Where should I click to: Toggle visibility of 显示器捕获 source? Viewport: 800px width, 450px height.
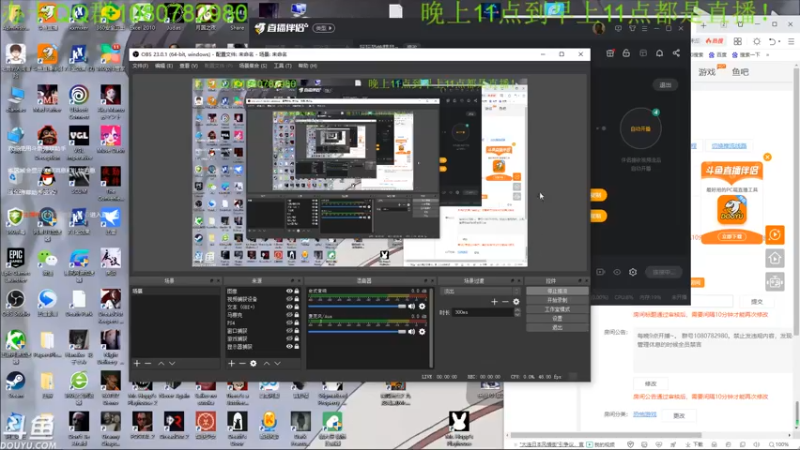coord(289,346)
